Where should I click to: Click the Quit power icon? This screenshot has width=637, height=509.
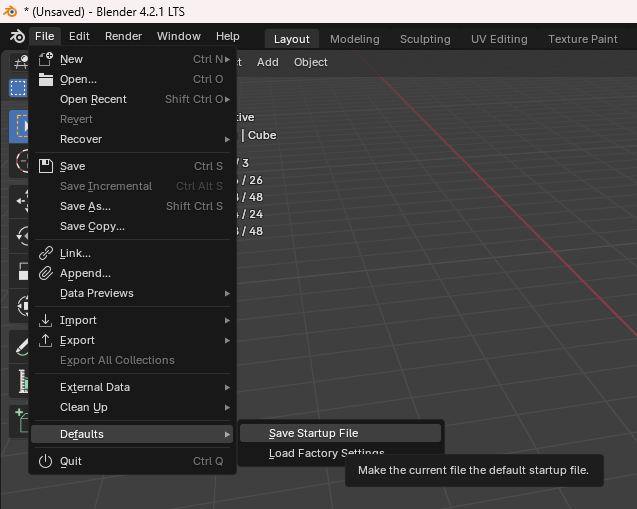(x=46, y=461)
